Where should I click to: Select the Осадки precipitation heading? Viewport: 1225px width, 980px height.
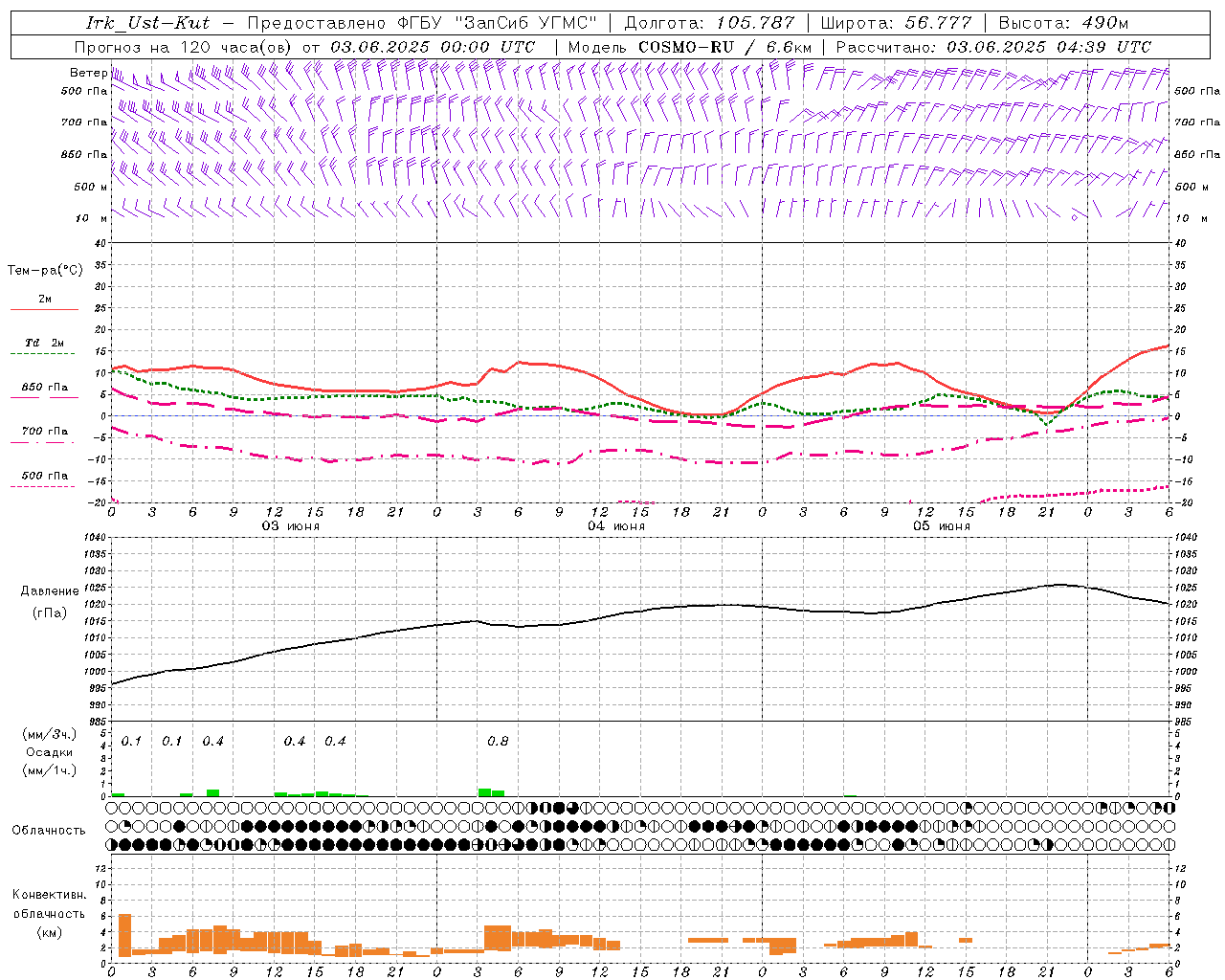(49, 752)
